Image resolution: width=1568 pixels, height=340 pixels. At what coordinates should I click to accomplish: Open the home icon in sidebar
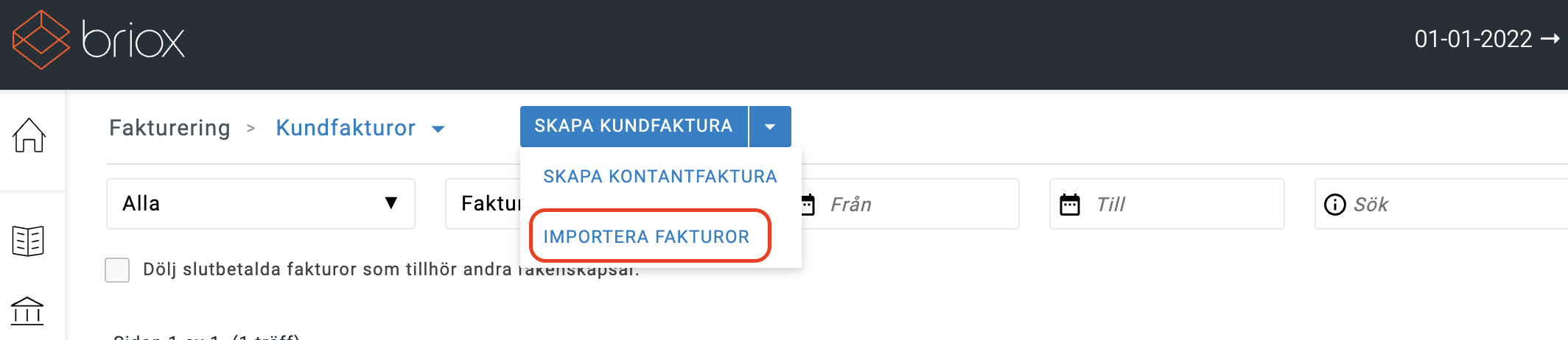(29, 135)
